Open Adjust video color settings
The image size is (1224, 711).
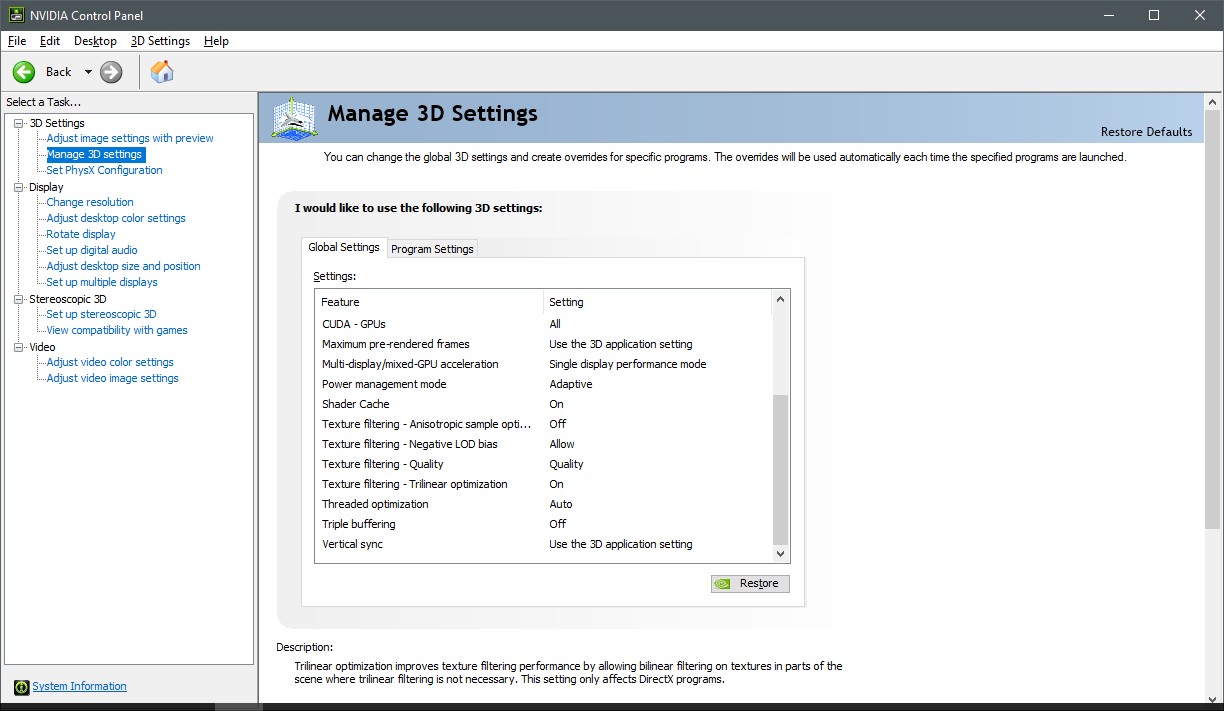[110, 362]
